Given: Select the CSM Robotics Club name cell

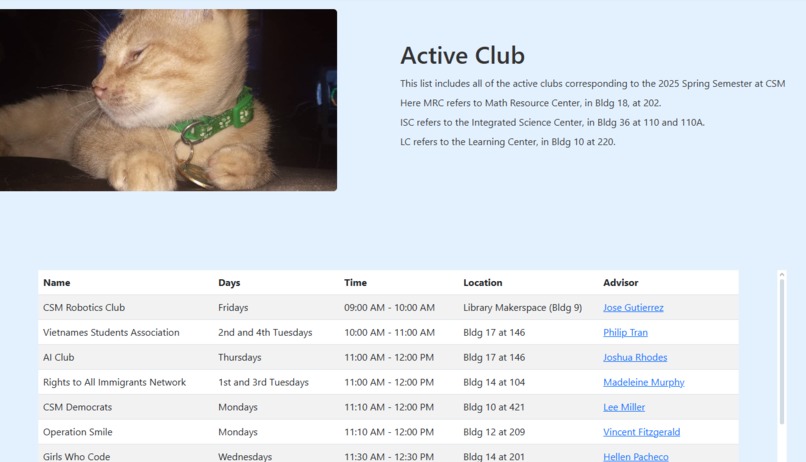Looking at the screenshot, I should pos(84,307).
